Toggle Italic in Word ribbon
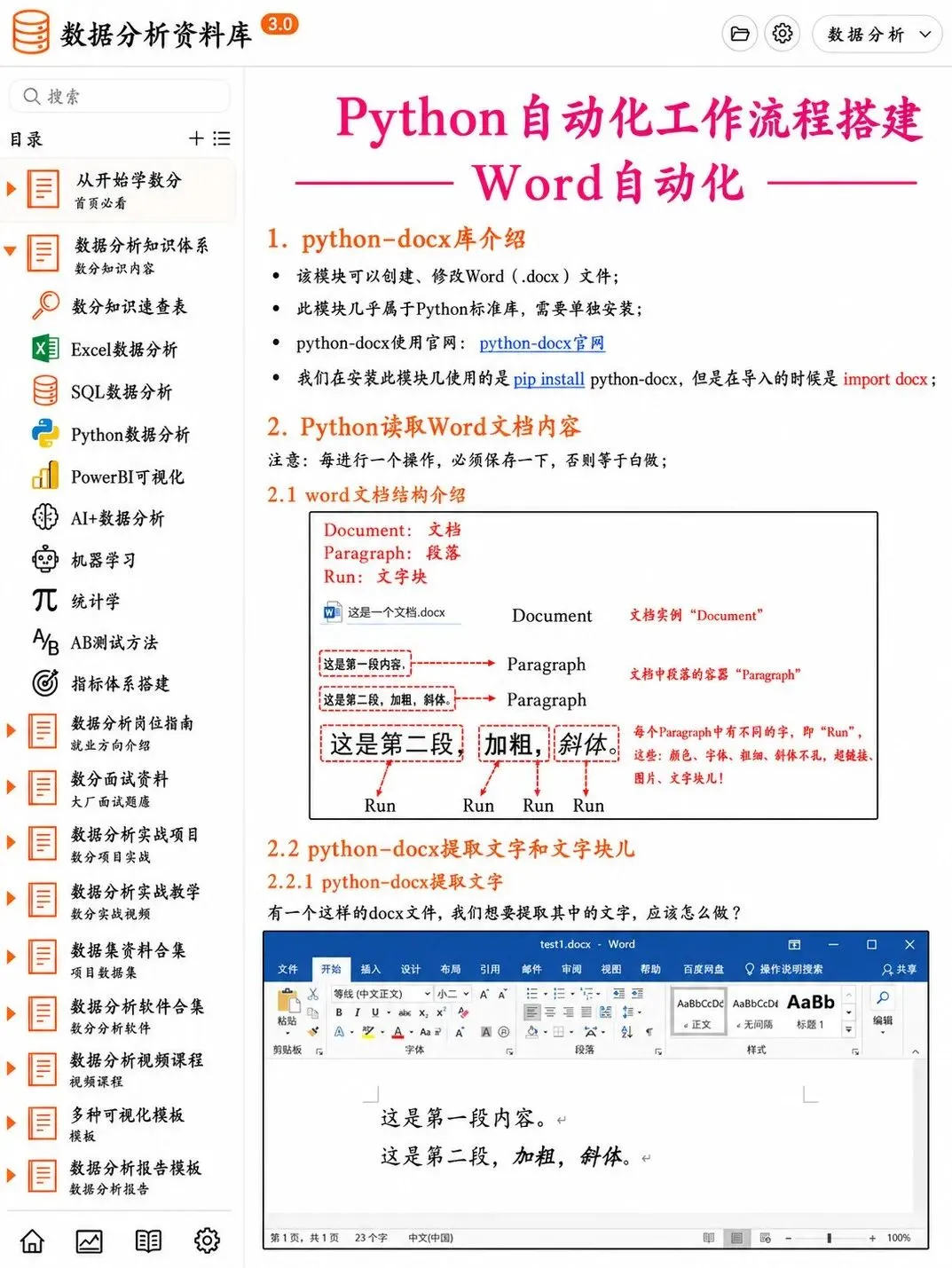This screenshot has width=952, height=1268. tap(357, 1012)
